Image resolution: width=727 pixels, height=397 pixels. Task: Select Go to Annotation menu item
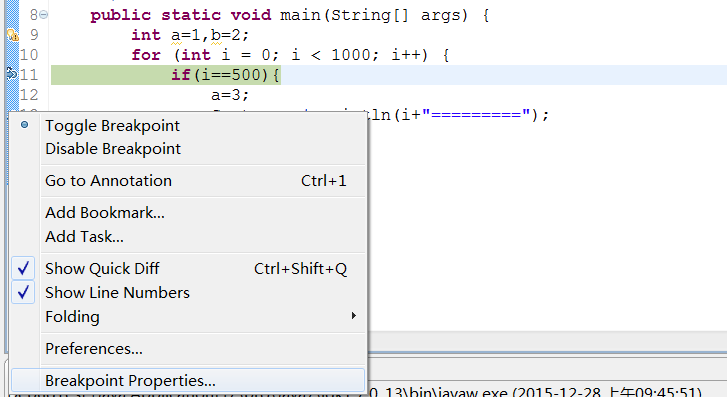click(x=188, y=180)
